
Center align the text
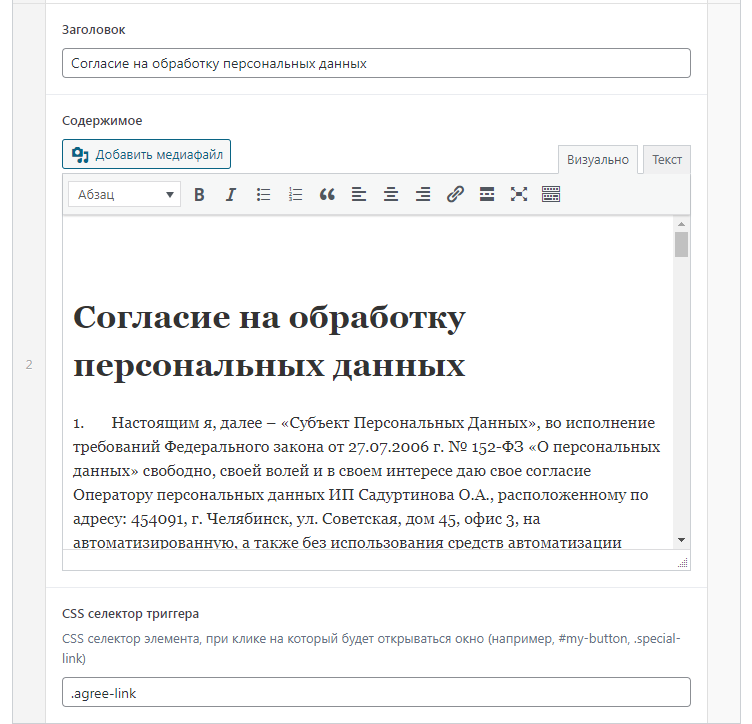[391, 195]
